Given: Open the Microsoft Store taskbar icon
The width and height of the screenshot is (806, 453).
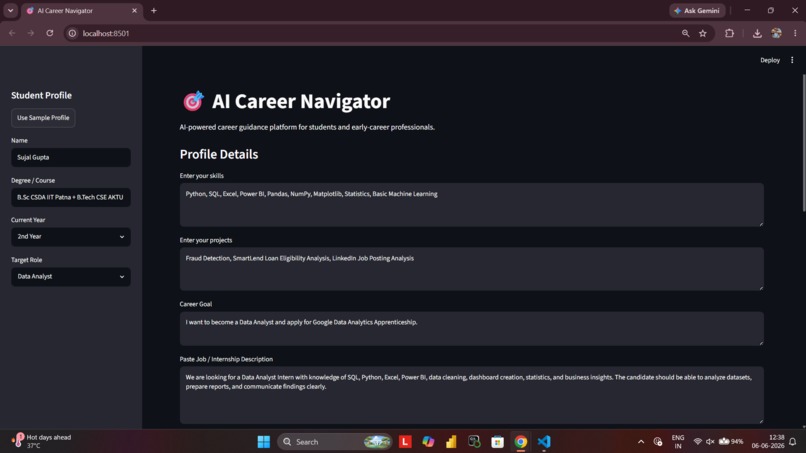Looking at the screenshot, I should point(498,442).
